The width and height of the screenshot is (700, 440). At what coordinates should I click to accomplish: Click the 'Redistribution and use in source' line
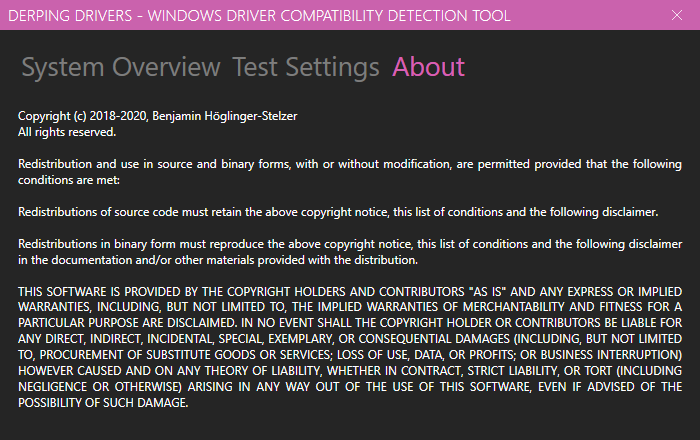click(350, 164)
